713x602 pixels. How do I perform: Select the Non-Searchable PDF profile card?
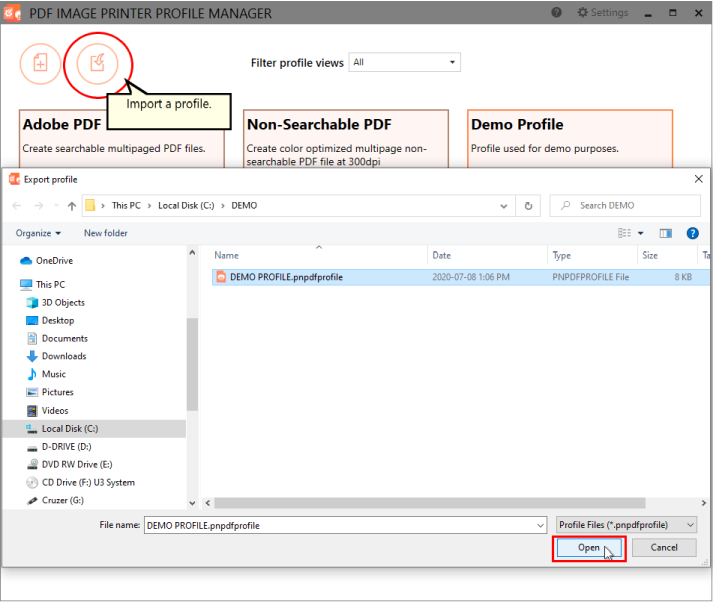346,139
